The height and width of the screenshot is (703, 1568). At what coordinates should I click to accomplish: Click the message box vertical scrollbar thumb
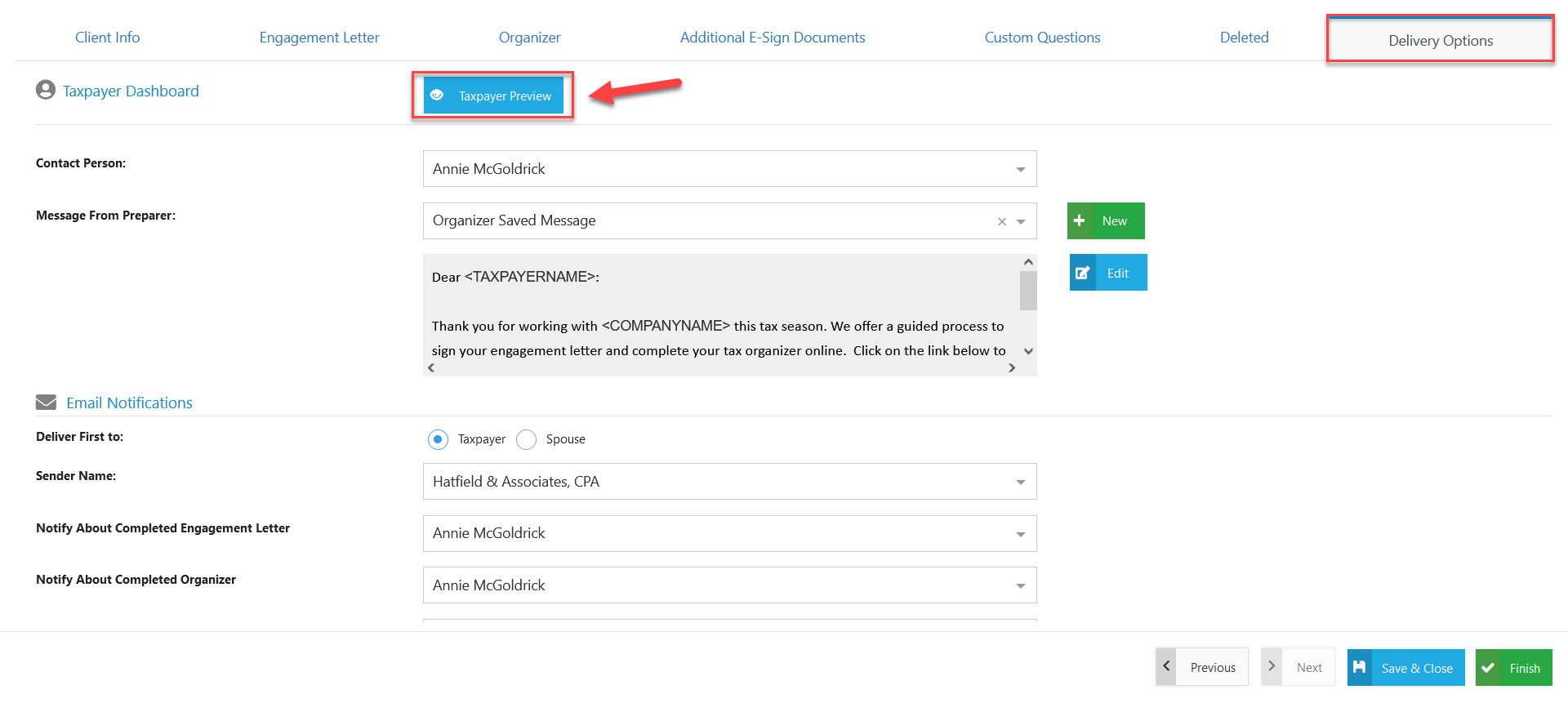[x=1028, y=291]
